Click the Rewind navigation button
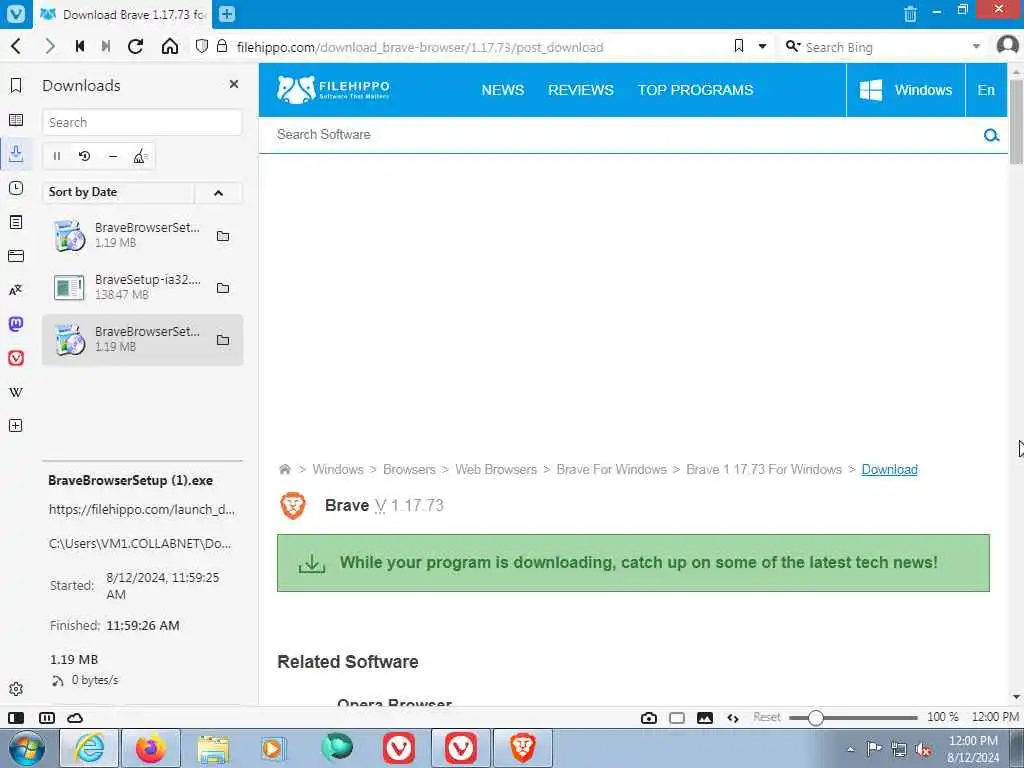Viewport: 1024px width, 768px height. [80, 46]
